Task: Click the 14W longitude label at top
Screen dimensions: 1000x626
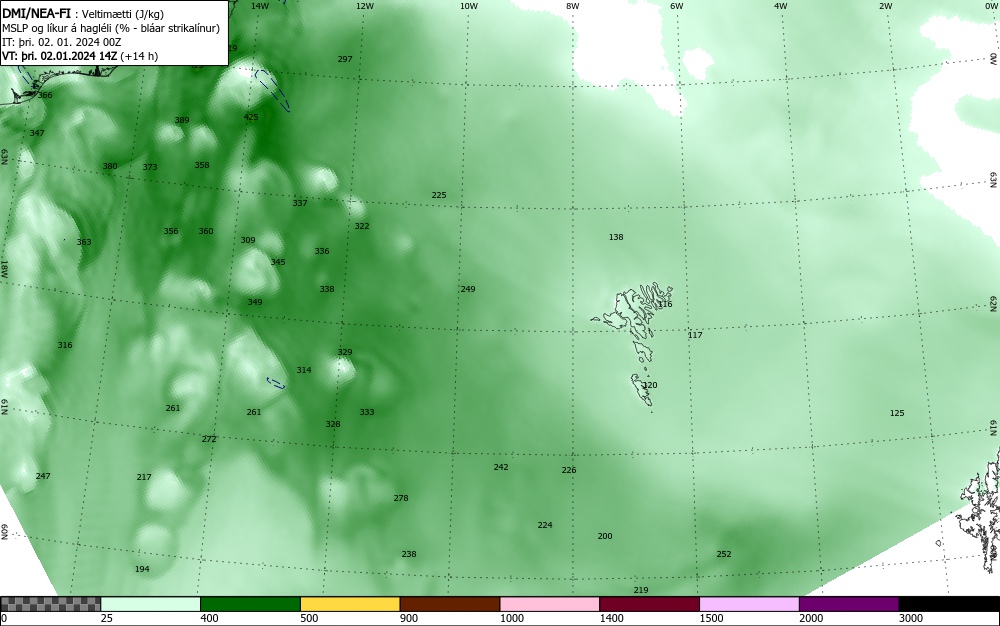Action: (260, 6)
